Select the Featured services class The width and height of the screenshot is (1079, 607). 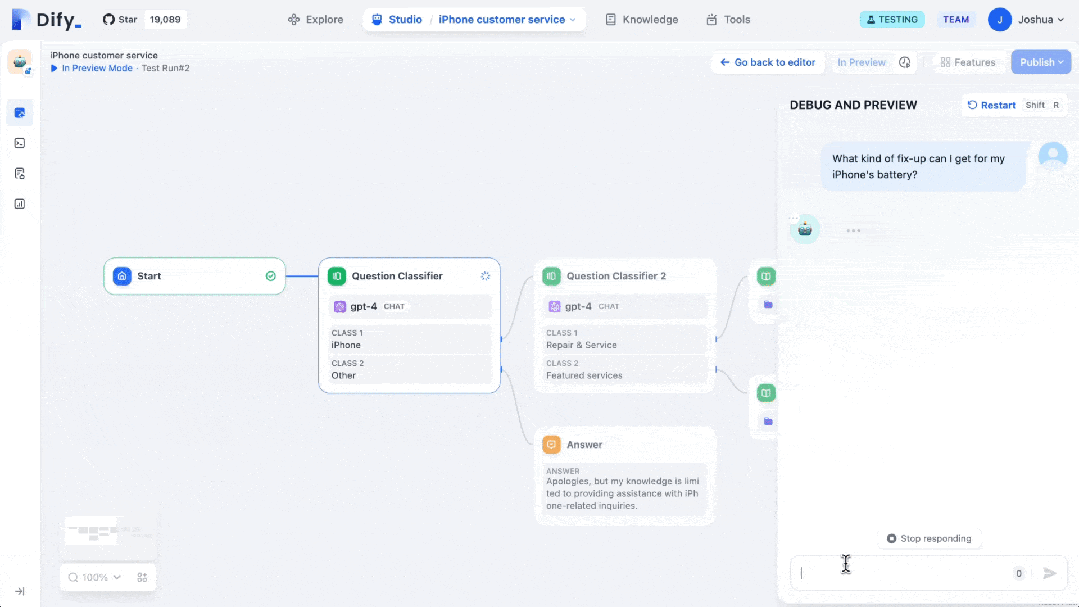pos(624,369)
